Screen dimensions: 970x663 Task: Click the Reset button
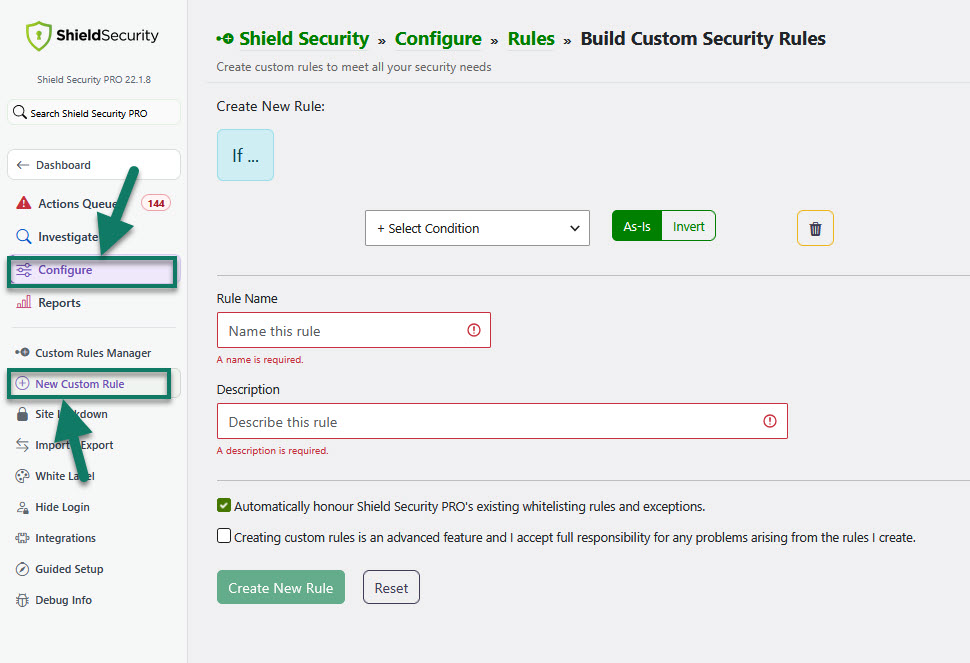pyautogui.click(x=391, y=587)
